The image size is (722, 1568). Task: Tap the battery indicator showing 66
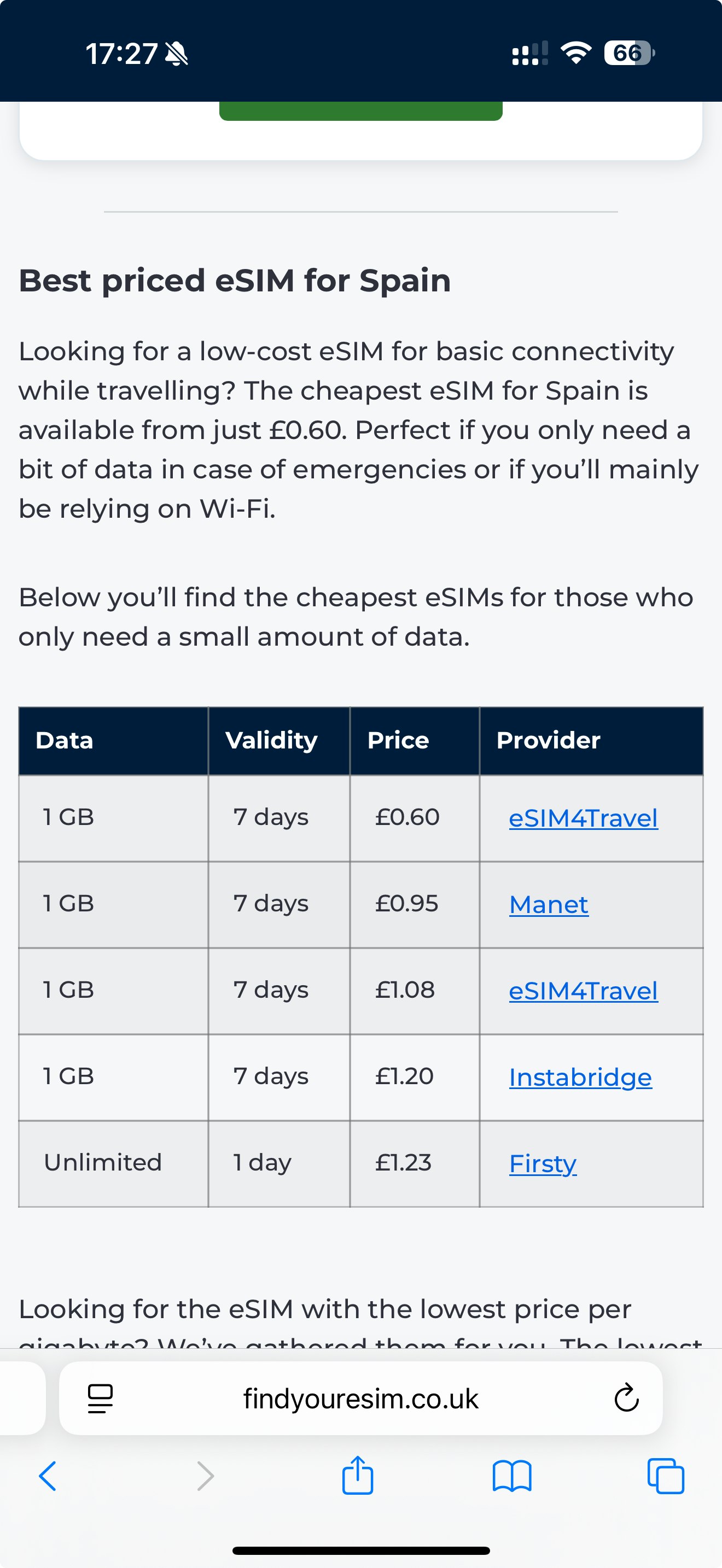point(630,53)
